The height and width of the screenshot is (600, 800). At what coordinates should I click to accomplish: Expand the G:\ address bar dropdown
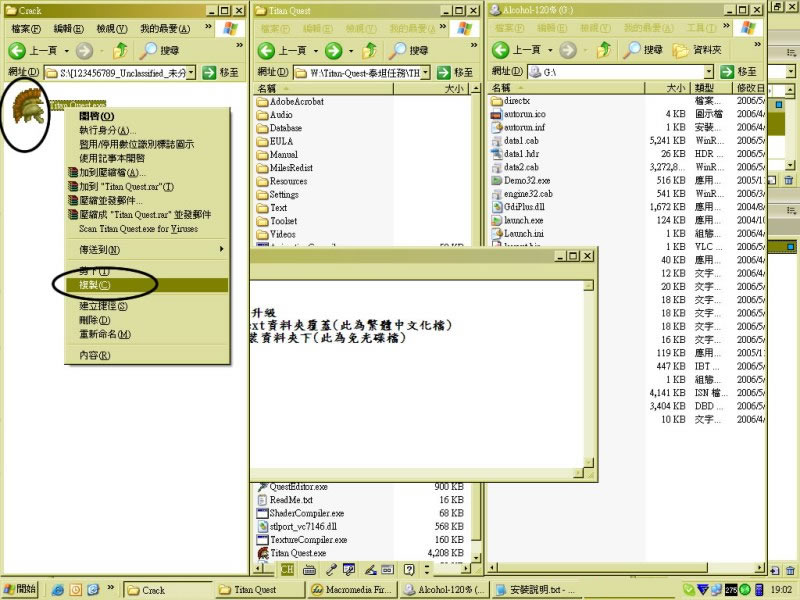click(709, 72)
